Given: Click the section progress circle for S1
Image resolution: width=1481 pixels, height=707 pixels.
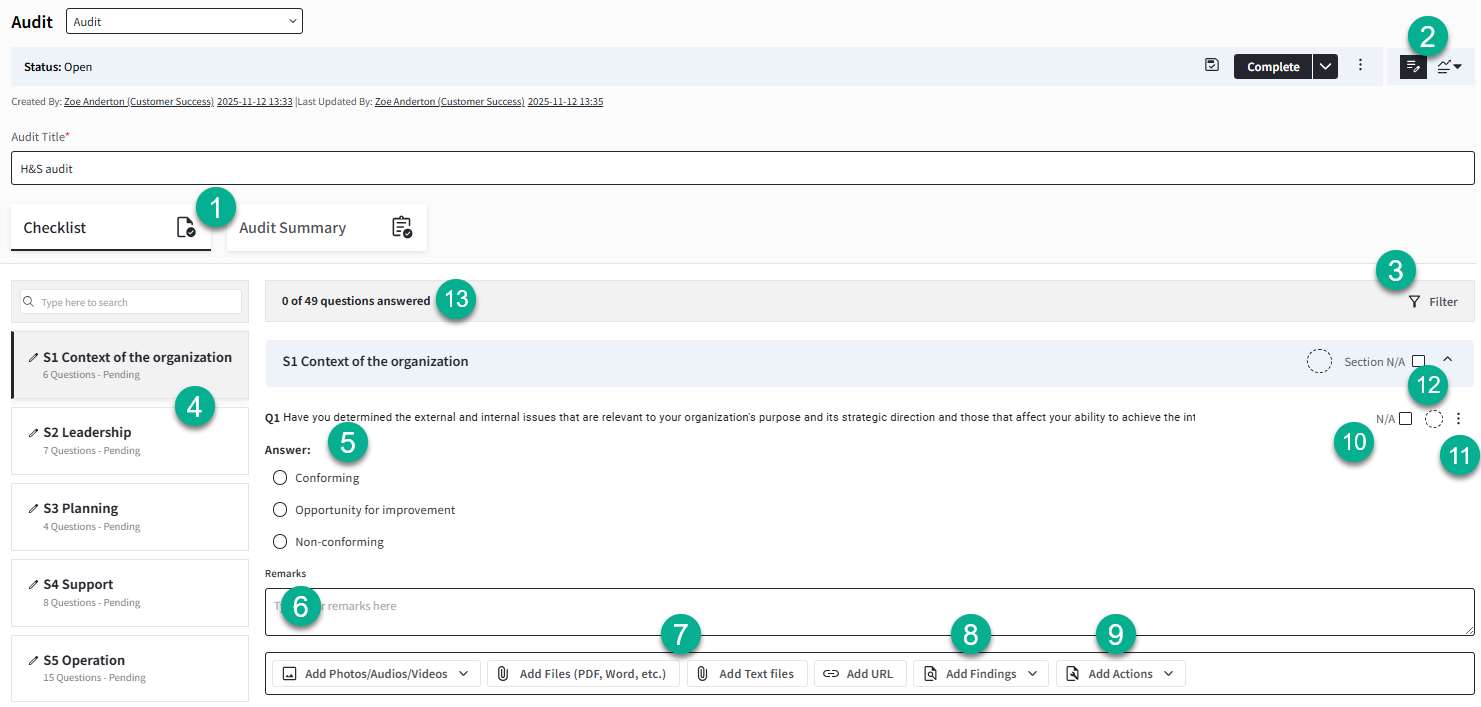Looking at the screenshot, I should click(1320, 361).
